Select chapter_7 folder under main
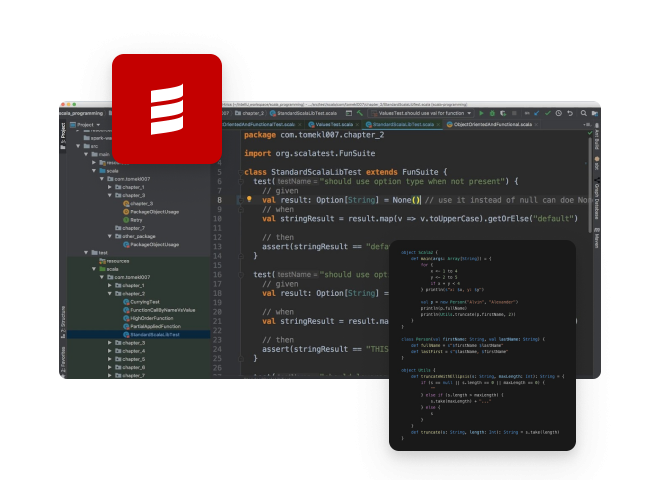The width and height of the screenshot is (660, 480). [x=130, y=228]
